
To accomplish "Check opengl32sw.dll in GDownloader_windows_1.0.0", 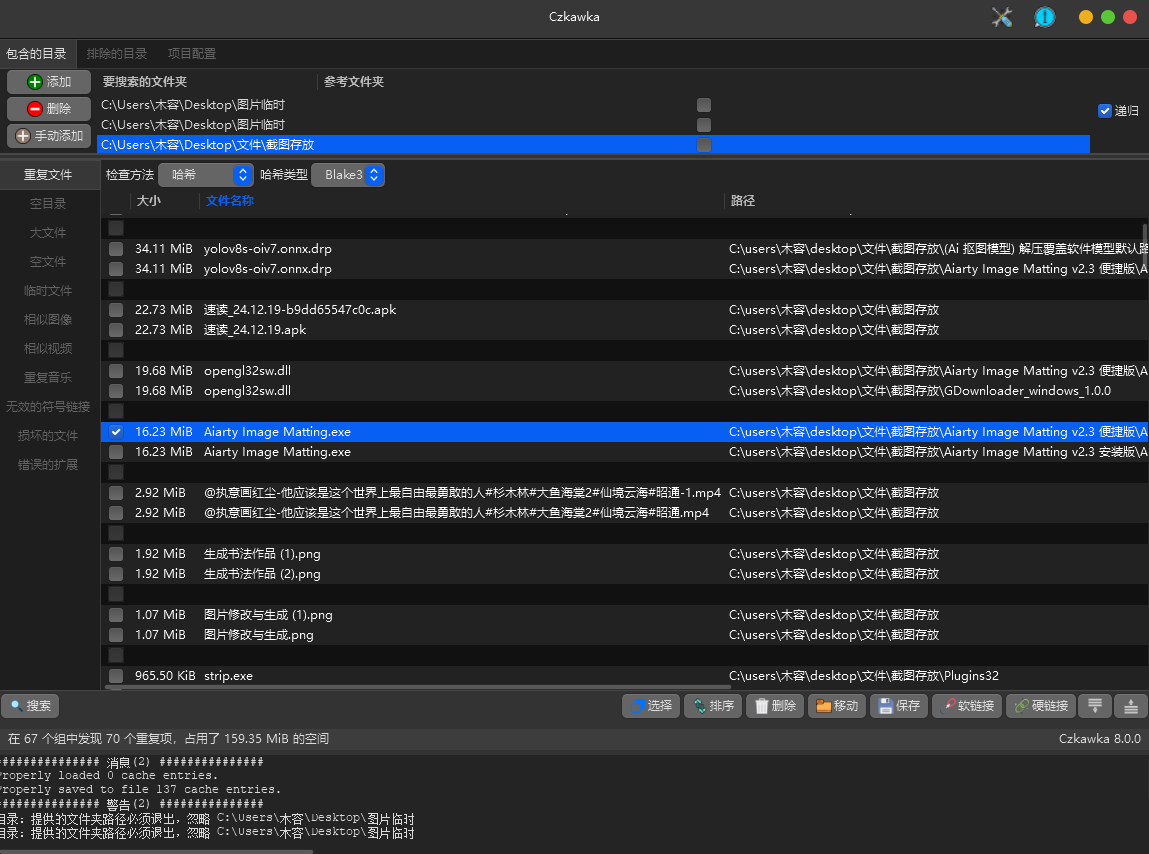I will (116, 391).
